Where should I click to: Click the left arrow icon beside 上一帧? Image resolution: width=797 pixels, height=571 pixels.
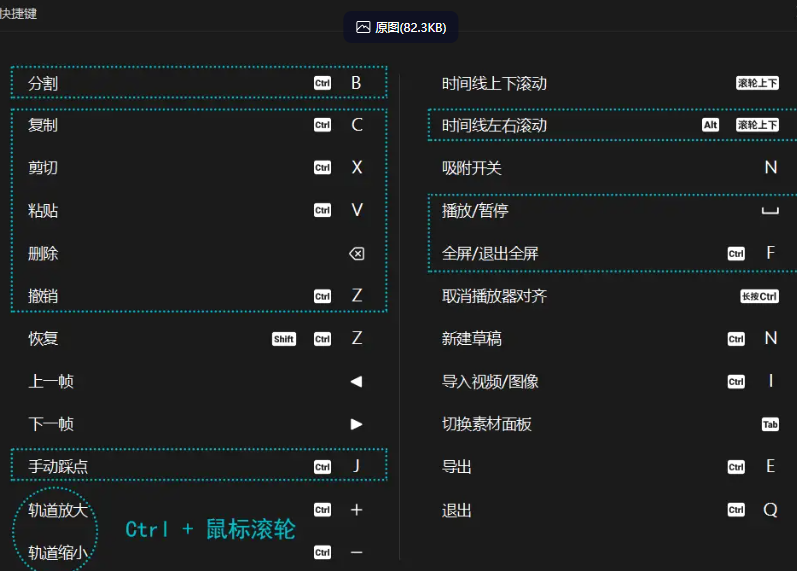356,381
